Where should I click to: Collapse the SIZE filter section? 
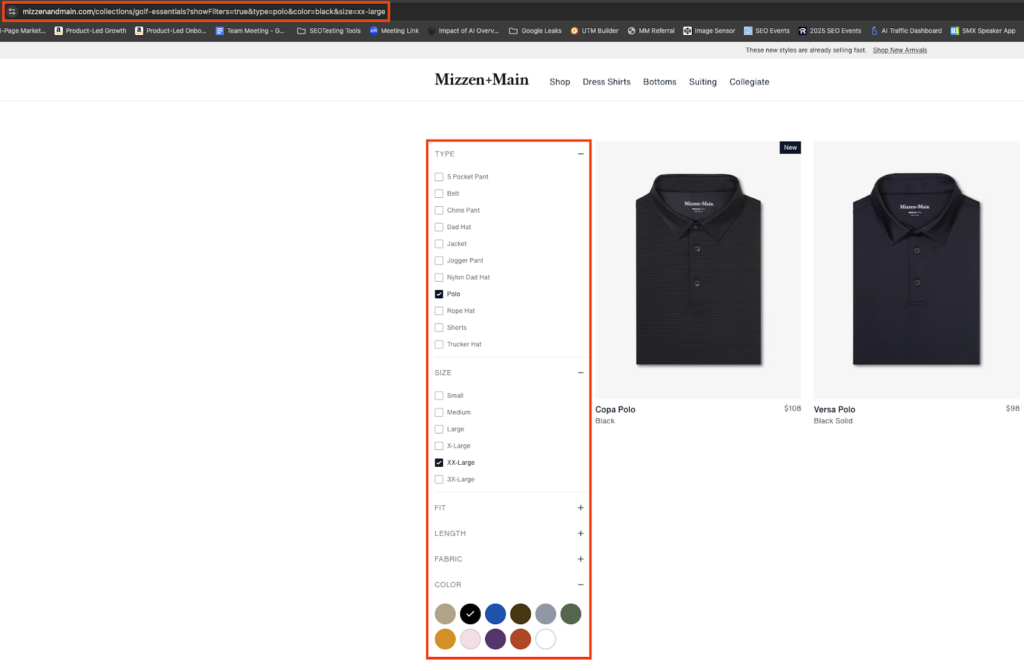[581, 373]
